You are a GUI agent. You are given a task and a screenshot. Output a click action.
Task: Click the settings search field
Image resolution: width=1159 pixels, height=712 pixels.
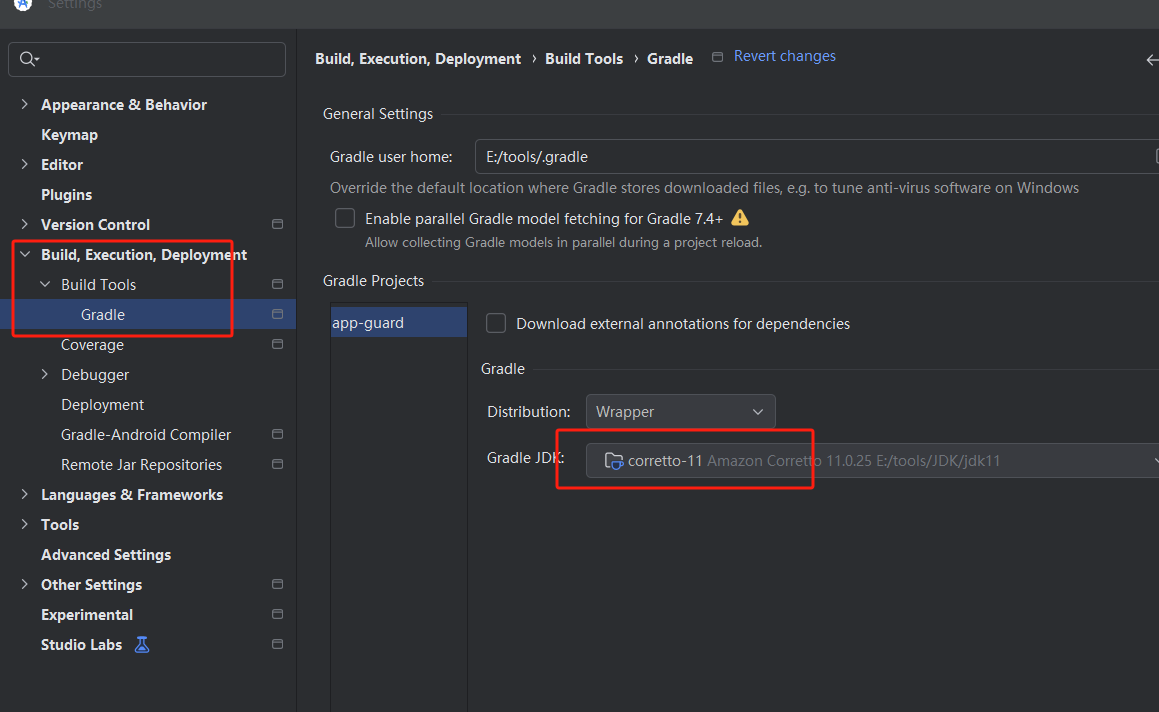coord(146,59)
